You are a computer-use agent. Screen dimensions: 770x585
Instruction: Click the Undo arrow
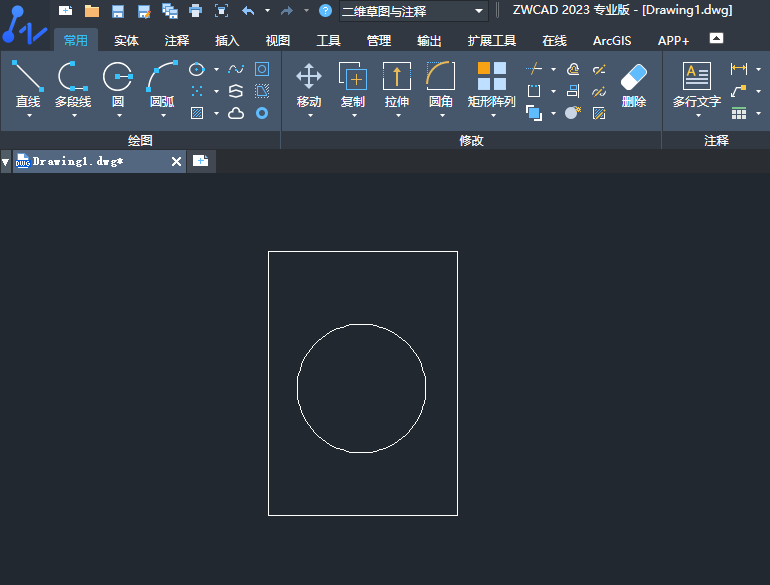pyautogui.click(x=248, y=10)
